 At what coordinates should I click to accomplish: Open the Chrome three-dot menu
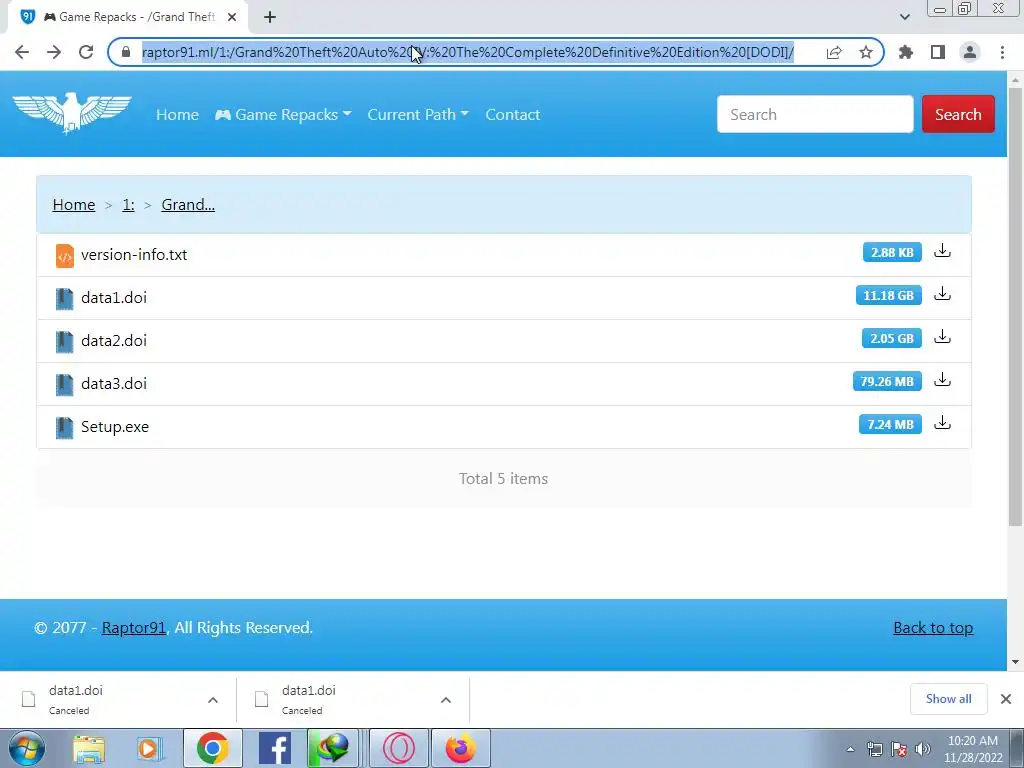tap(1002, 52)
